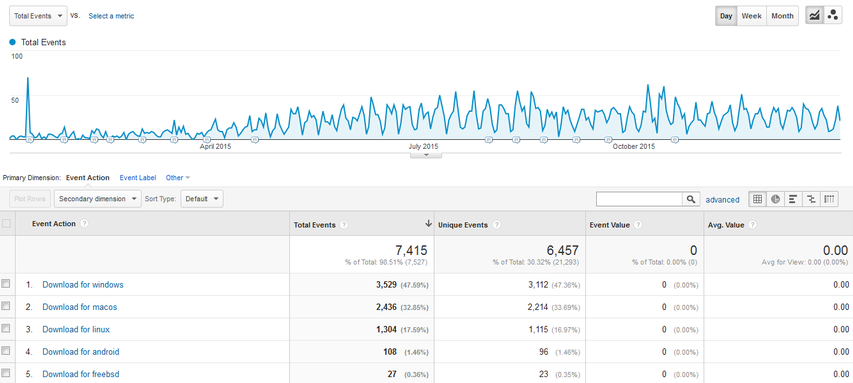Viewport: 853px width, 383px height.
Task: Sort by Event Action column header
Action: pyautogui.click(x=54, y=224)
